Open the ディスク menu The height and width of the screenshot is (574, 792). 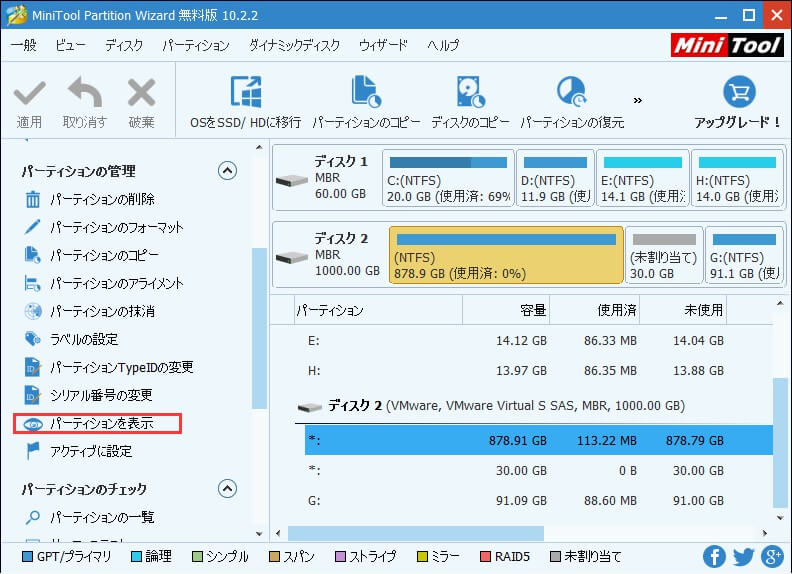(x=124, y=45)
